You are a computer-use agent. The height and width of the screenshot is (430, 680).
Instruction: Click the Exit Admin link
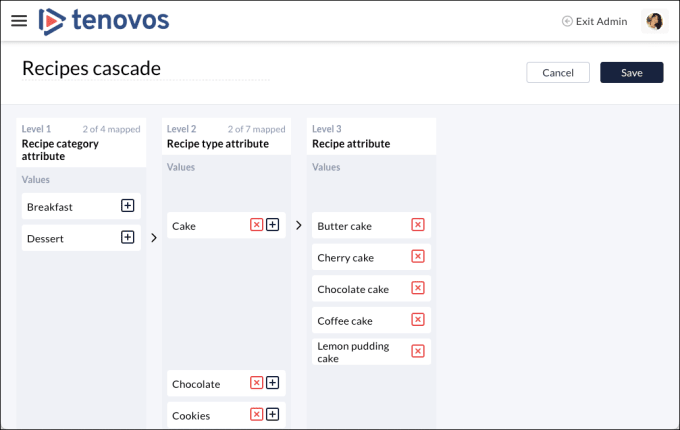point(595,21)
